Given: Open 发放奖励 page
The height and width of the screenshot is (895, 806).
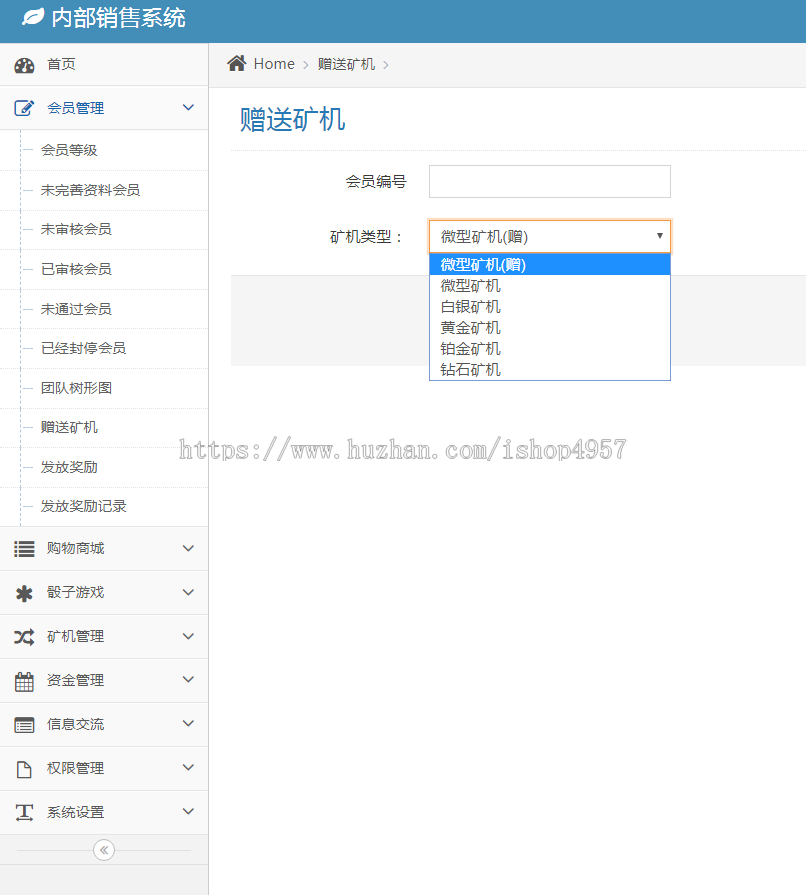Looking at the screenshot, I should click(x=104, y=467).
